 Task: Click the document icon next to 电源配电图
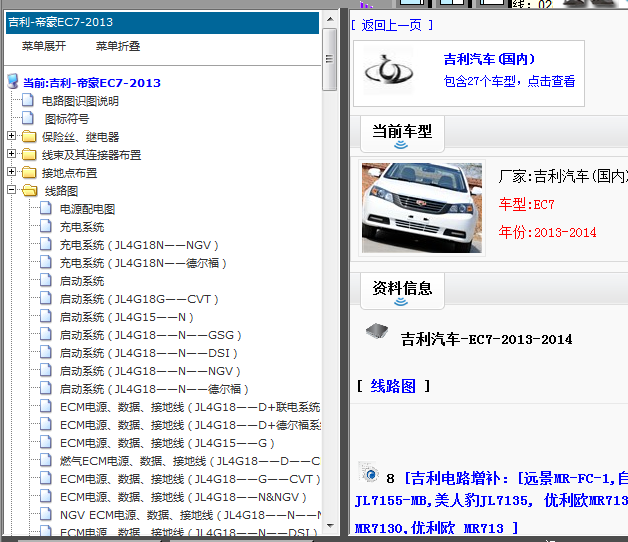tap(46, 209)
